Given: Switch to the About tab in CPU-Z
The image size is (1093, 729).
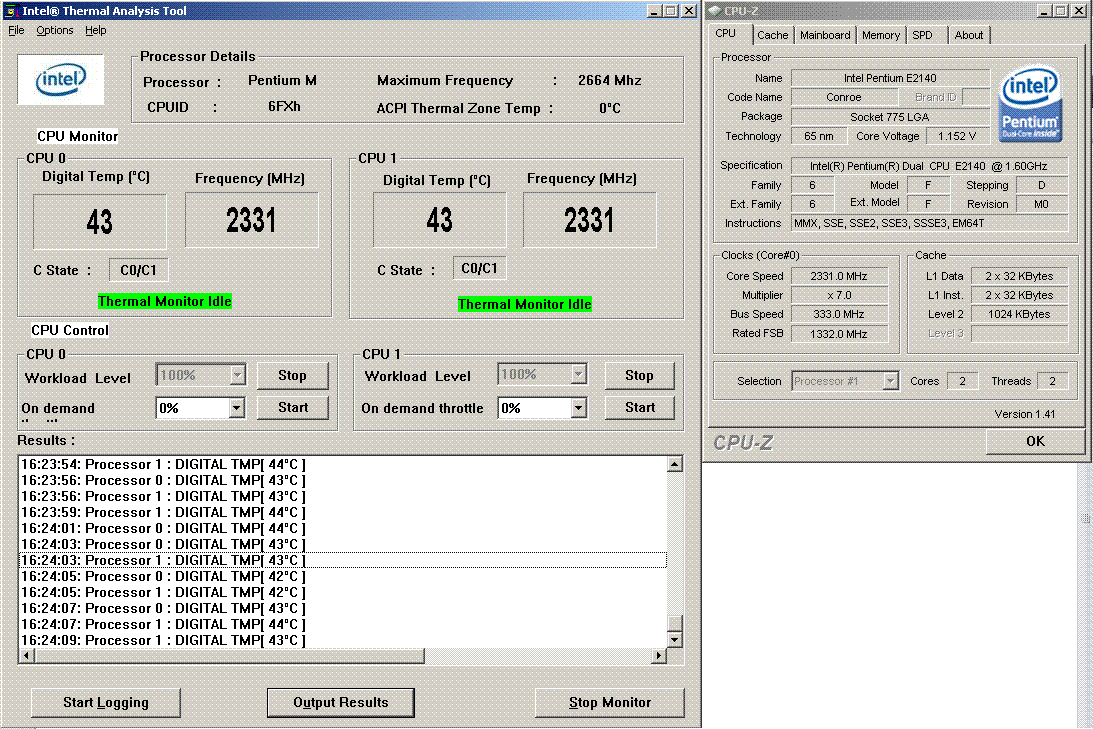Looking at the screenshot, I should coord(968,35).
